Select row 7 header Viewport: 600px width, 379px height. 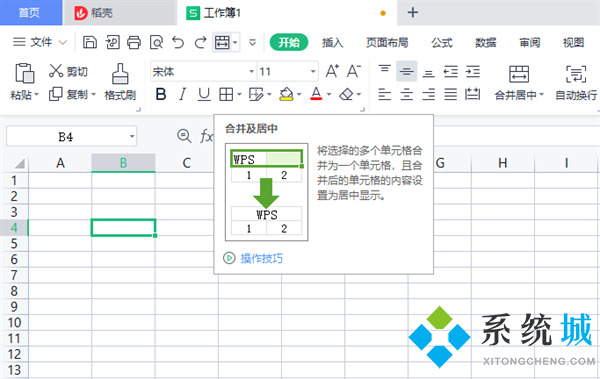(14, 275)
